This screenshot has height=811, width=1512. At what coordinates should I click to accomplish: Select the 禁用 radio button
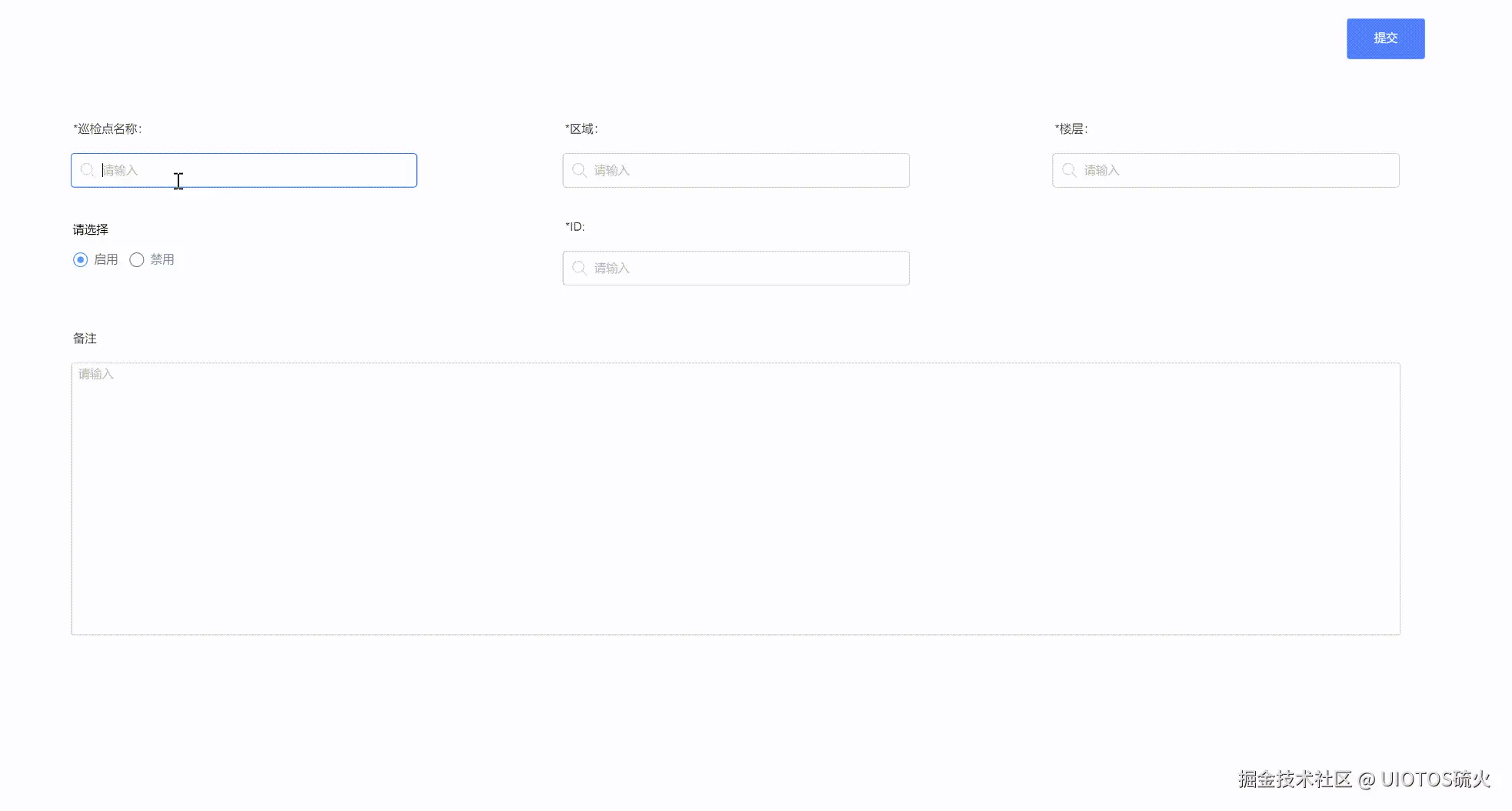[137, 260]
